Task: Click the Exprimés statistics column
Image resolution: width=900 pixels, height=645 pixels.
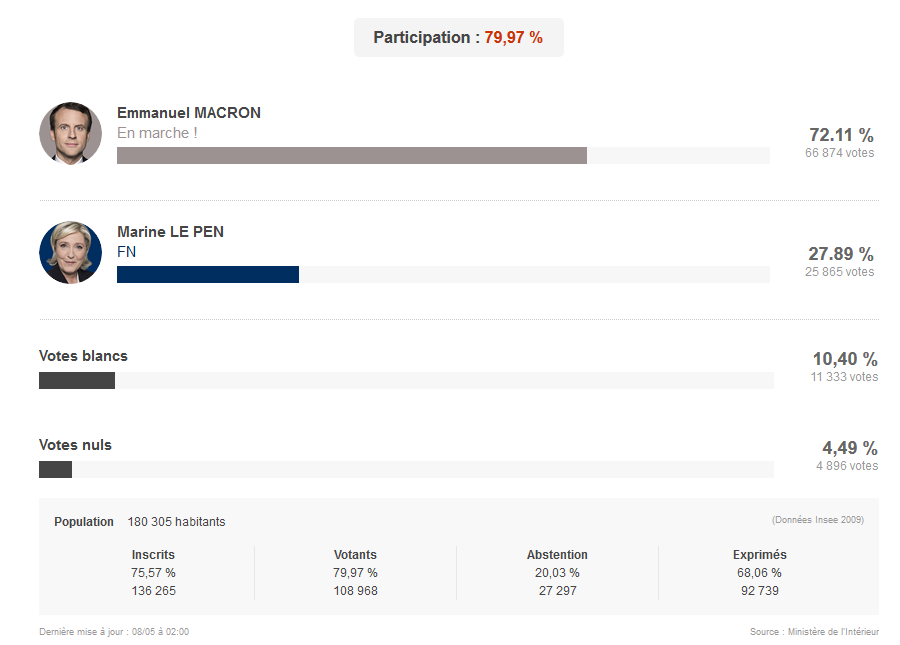Action: point(759,573)
